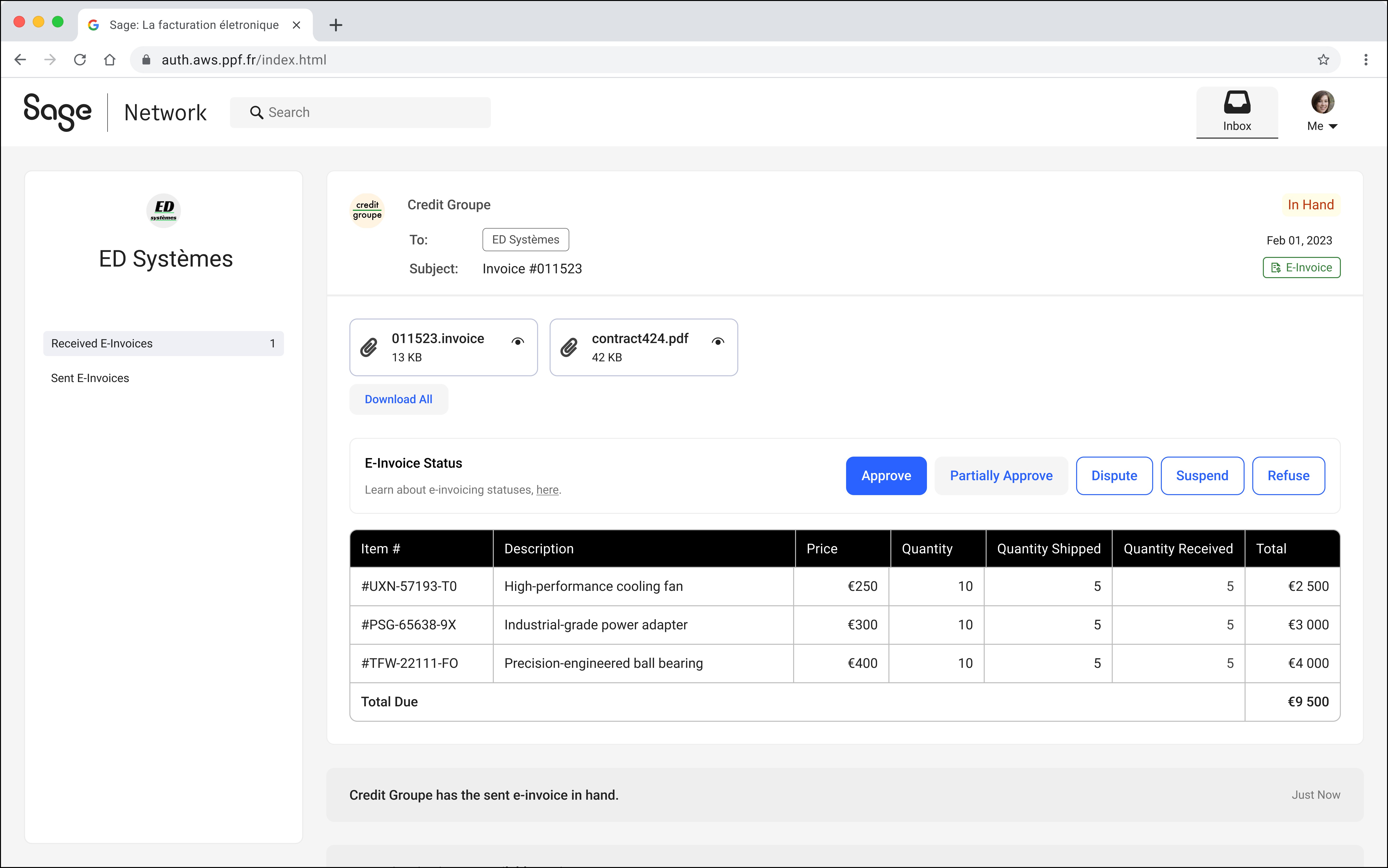Click the paperclip icon on 011523.invoice
Viewport: 1388px width, 868px height.
point(369,347)
